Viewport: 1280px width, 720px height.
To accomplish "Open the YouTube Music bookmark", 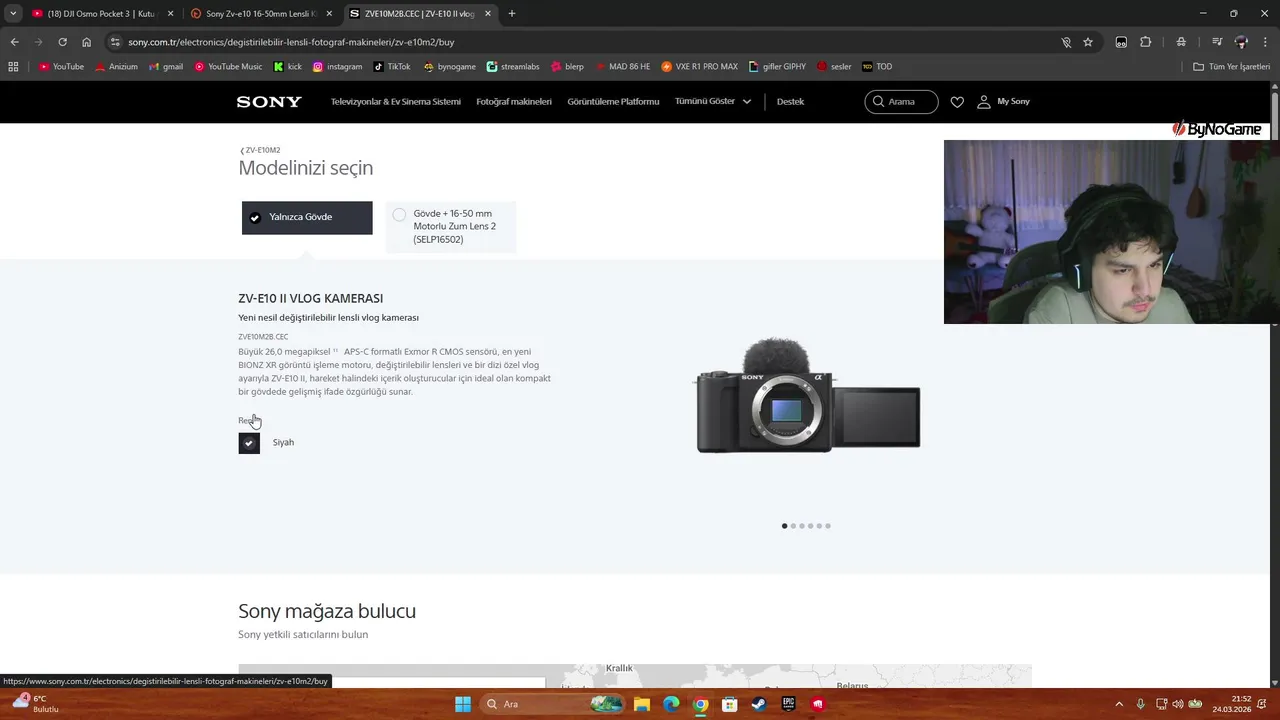I will coord(228,67).
